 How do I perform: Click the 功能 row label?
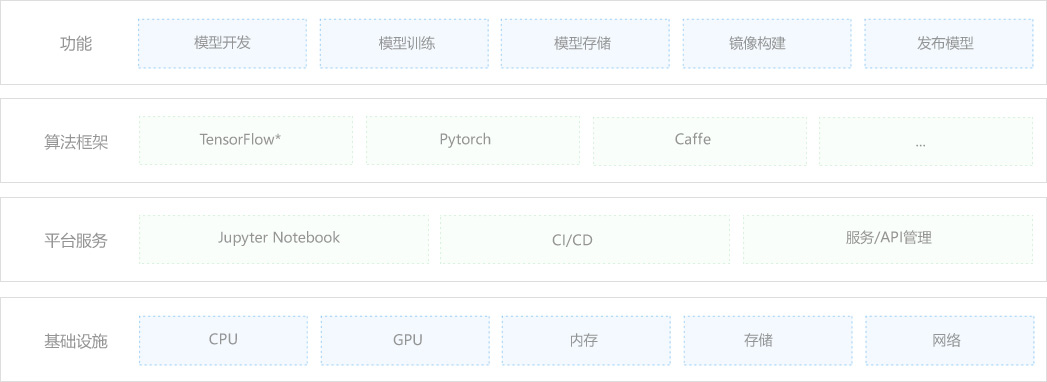pyautogui.click(x=76, y=44)
